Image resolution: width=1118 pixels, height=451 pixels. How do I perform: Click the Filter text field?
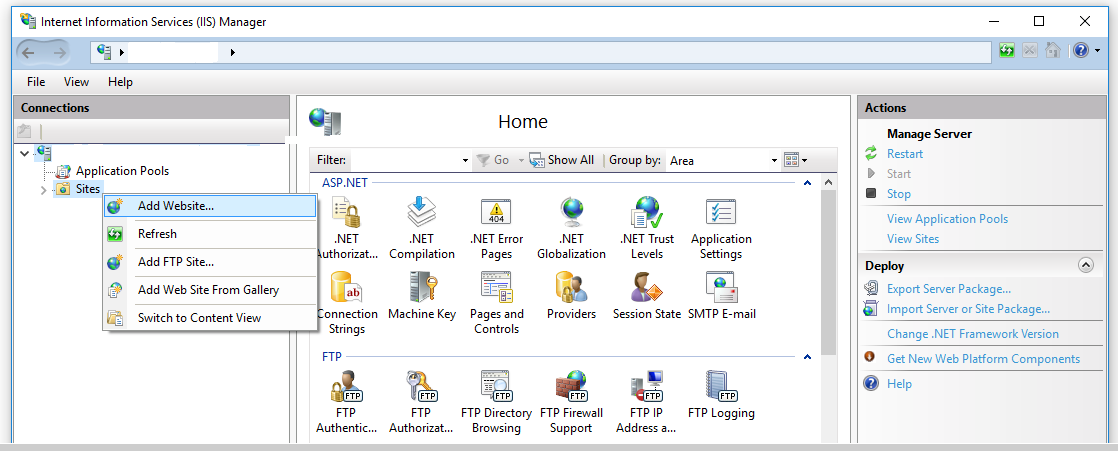tap(404, 161)
